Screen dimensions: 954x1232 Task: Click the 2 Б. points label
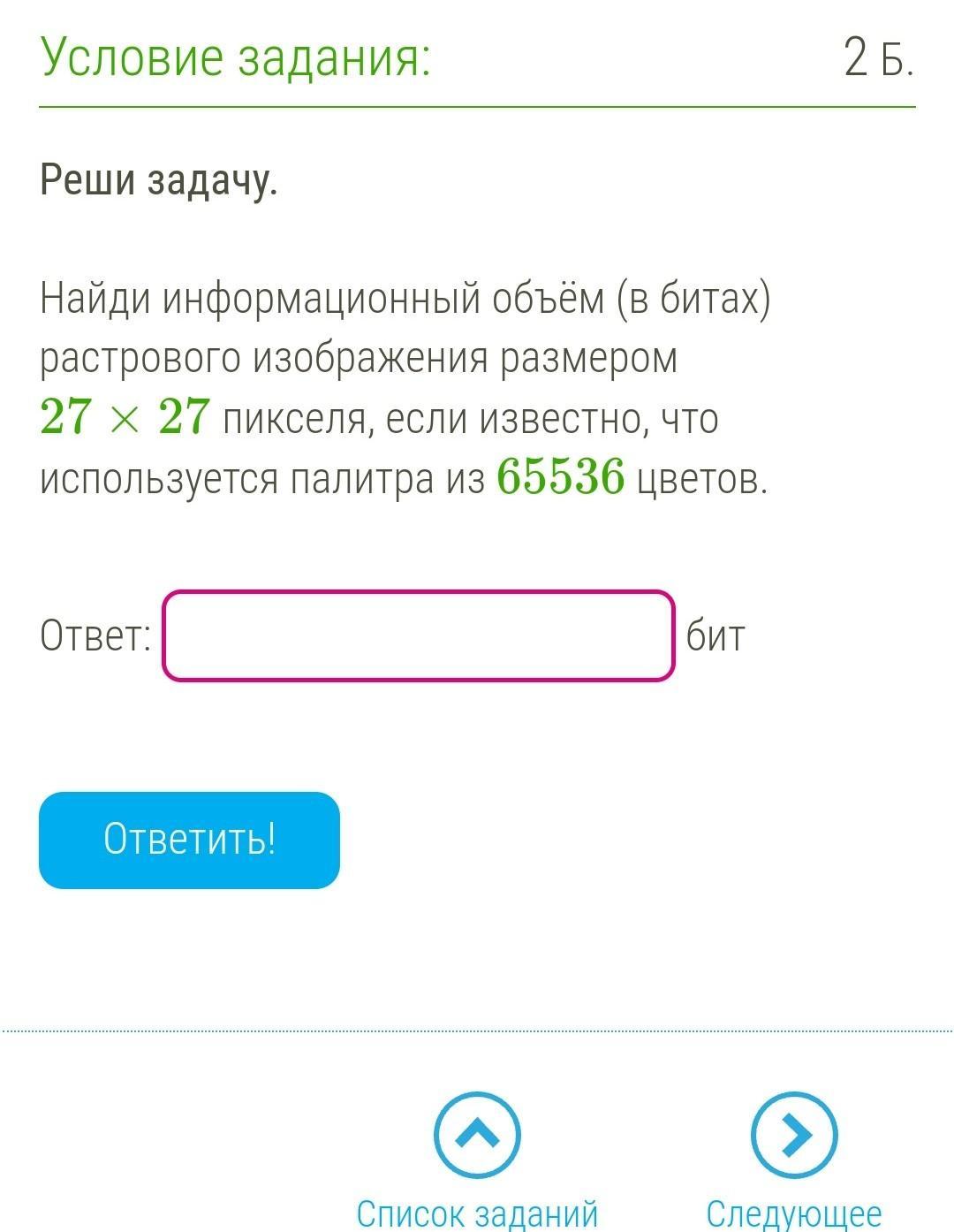click(x=878, y=60)
